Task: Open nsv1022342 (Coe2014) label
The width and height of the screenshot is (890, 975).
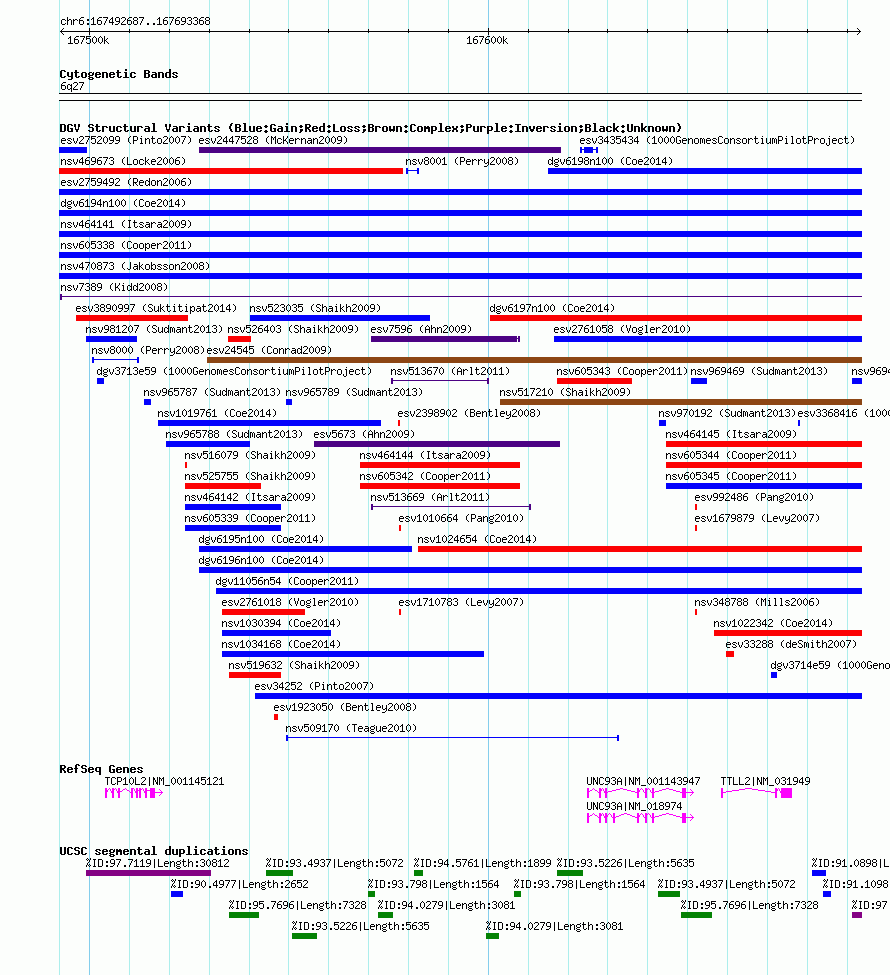Action: (772, 624)
